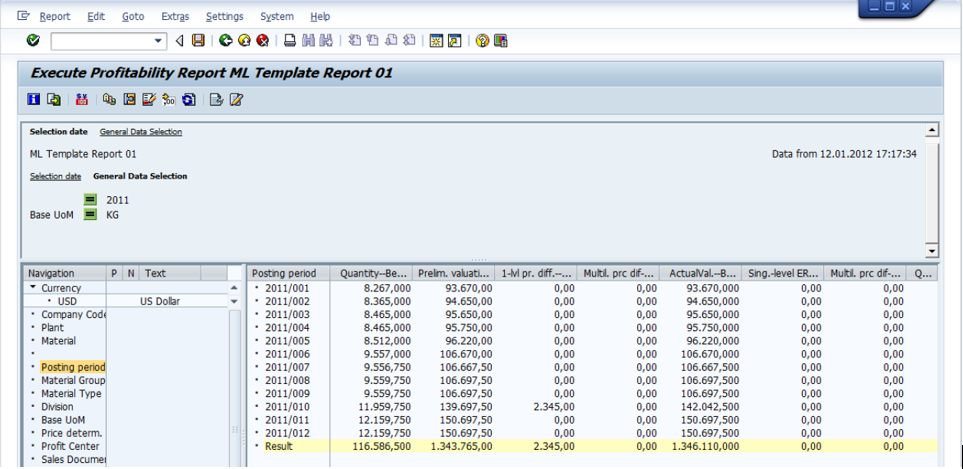
Task: Click the Next Page icon
Action: (391, 41)
